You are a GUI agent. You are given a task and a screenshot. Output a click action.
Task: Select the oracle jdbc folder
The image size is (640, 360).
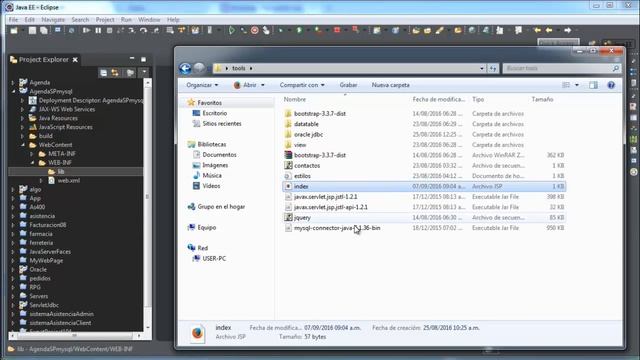[309, 134]
